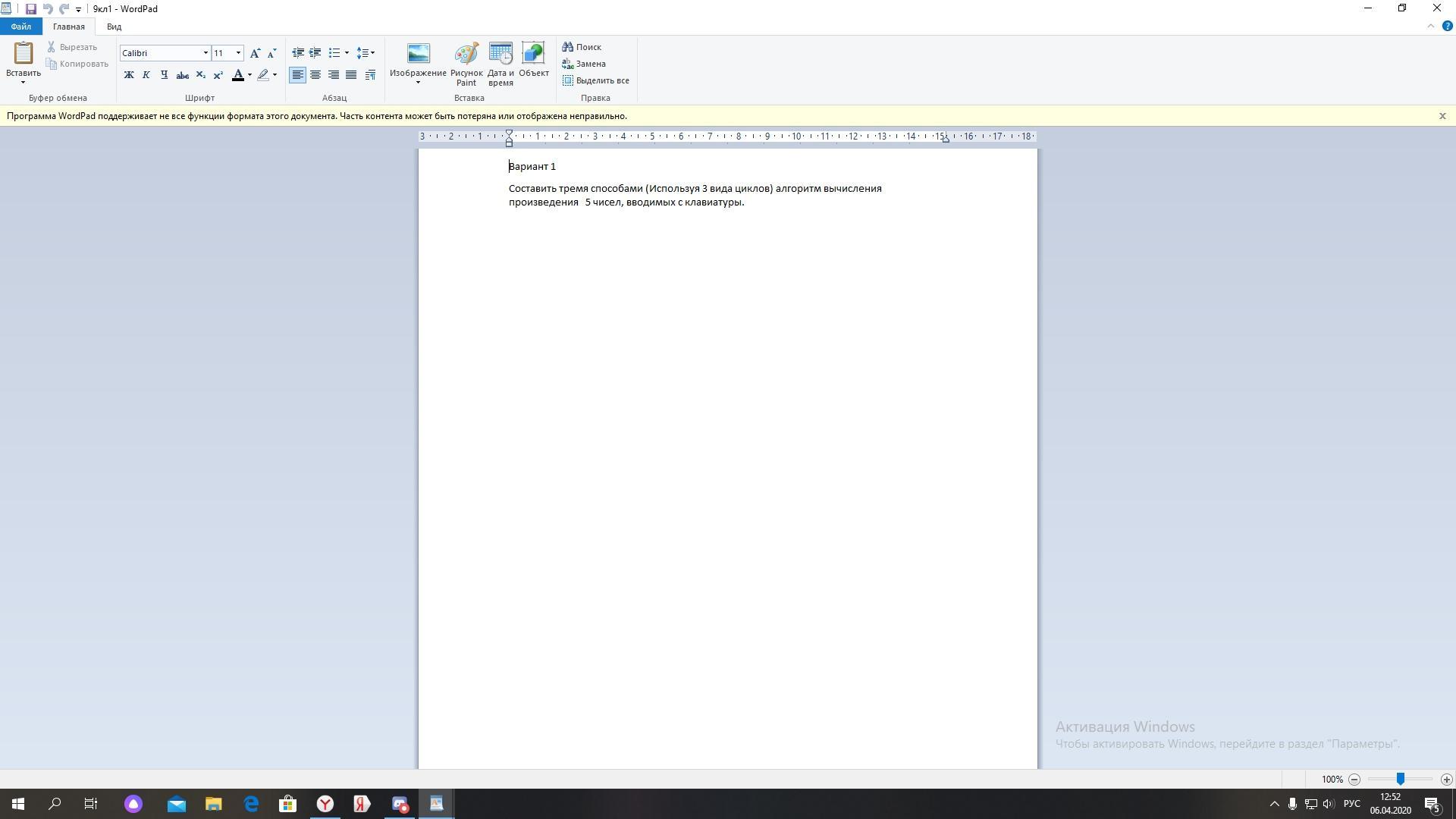
Task: Toggle bold formatting button
Action: pyautogui.click(x=128, y=75)
